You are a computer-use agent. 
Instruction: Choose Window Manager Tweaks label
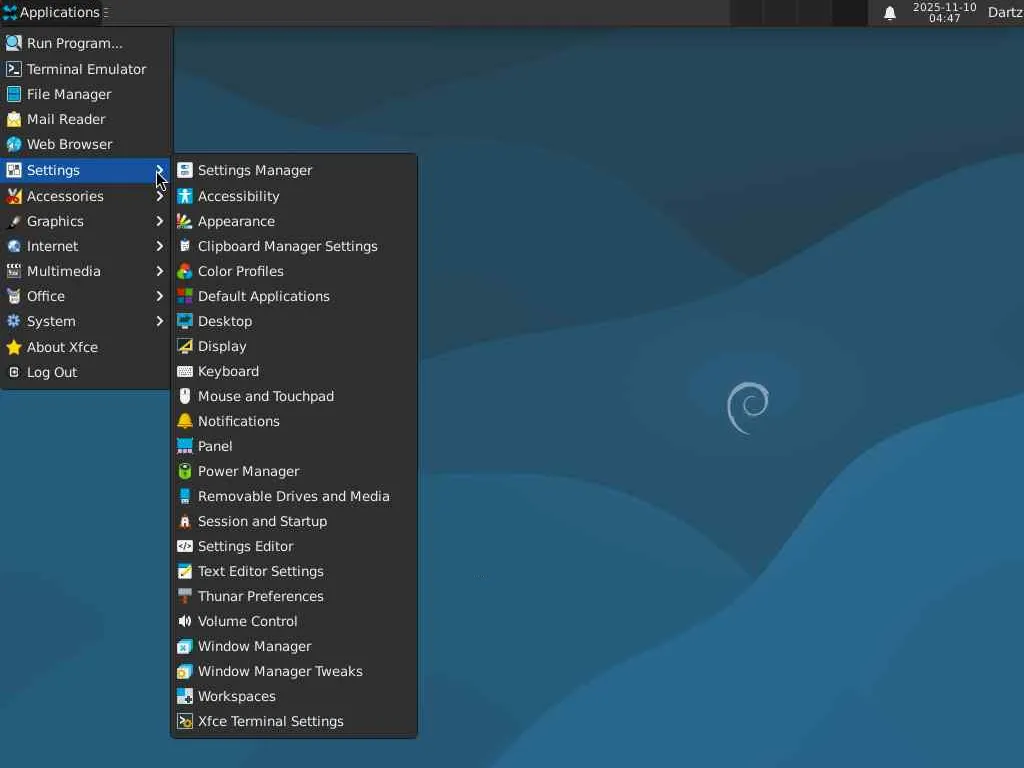click(280, 671)
